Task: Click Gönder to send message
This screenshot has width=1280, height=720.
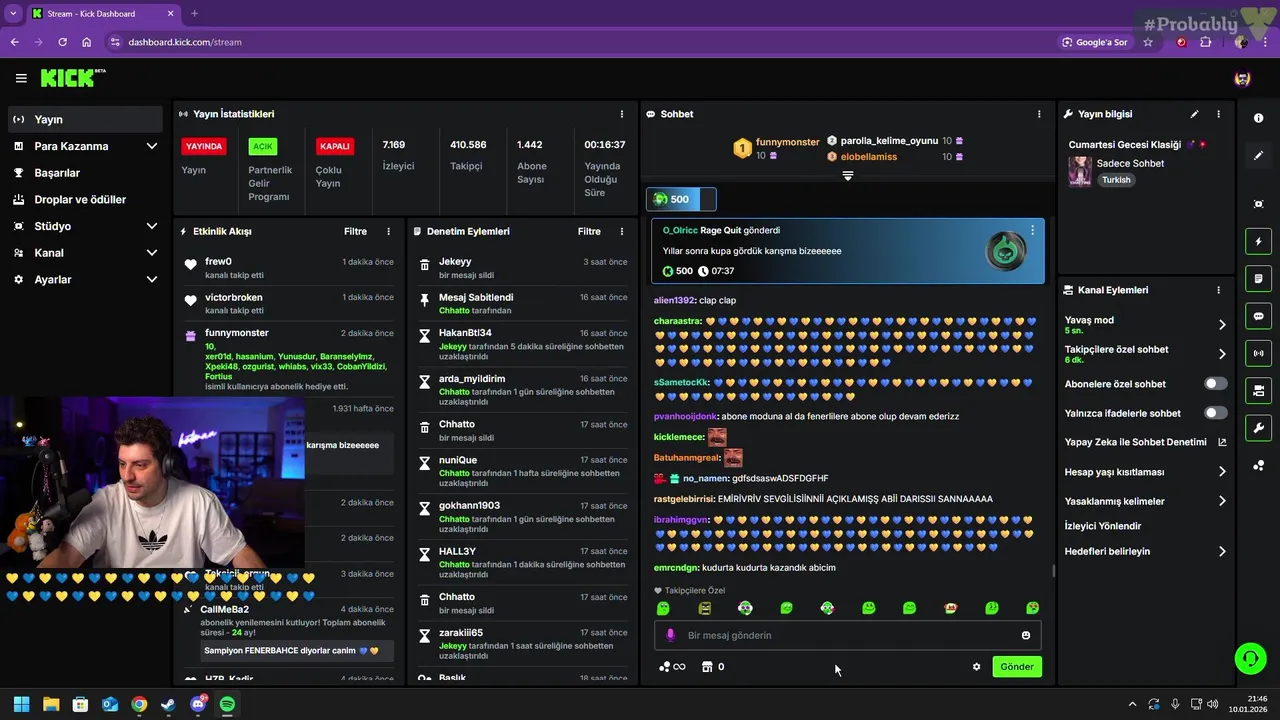Action: click(x=1017, y=667)
